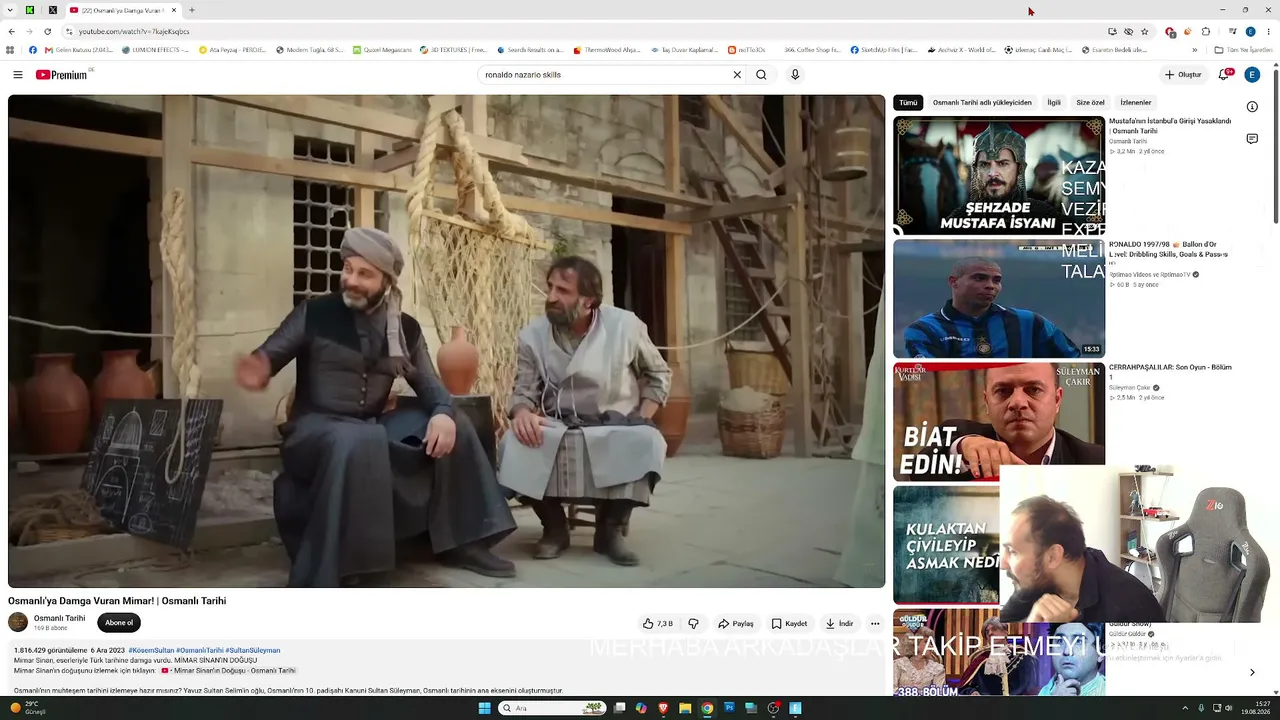Start voice search with microphone
The image size is (1280, 720).
coord(795,75)
